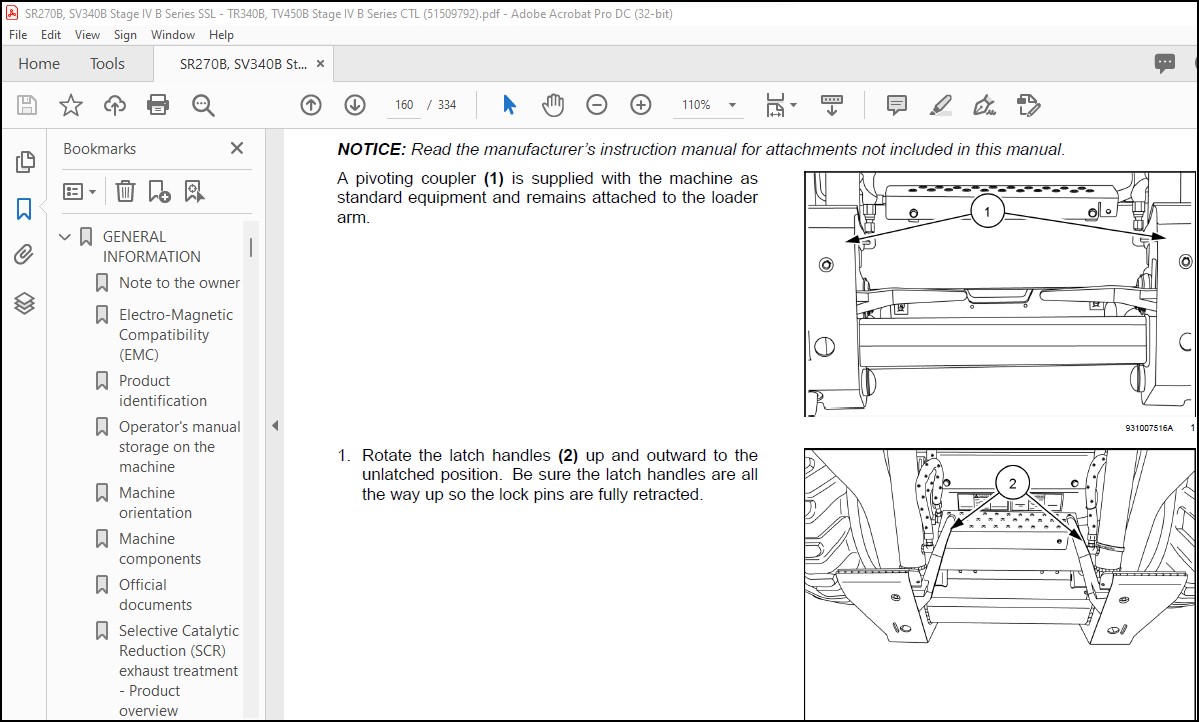Select the Hand pan tool

coord(552,105)
